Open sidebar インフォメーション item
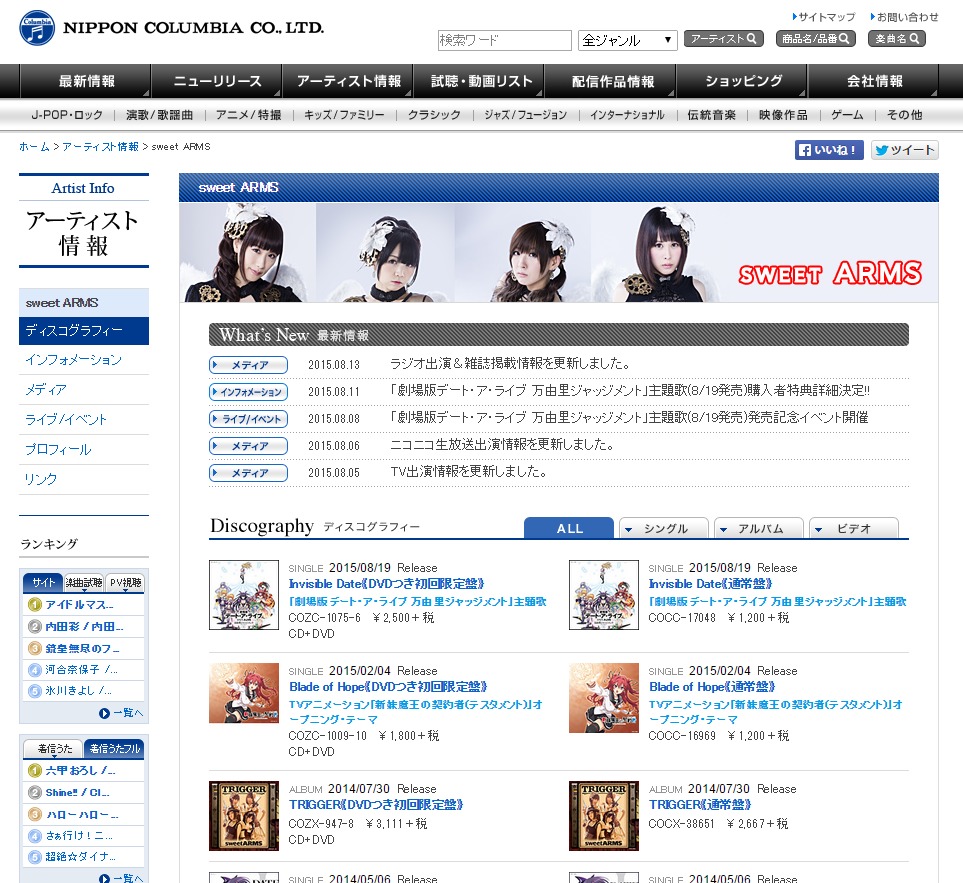The height and width of the screenshot is (883, 963). [x=84, y=360]
